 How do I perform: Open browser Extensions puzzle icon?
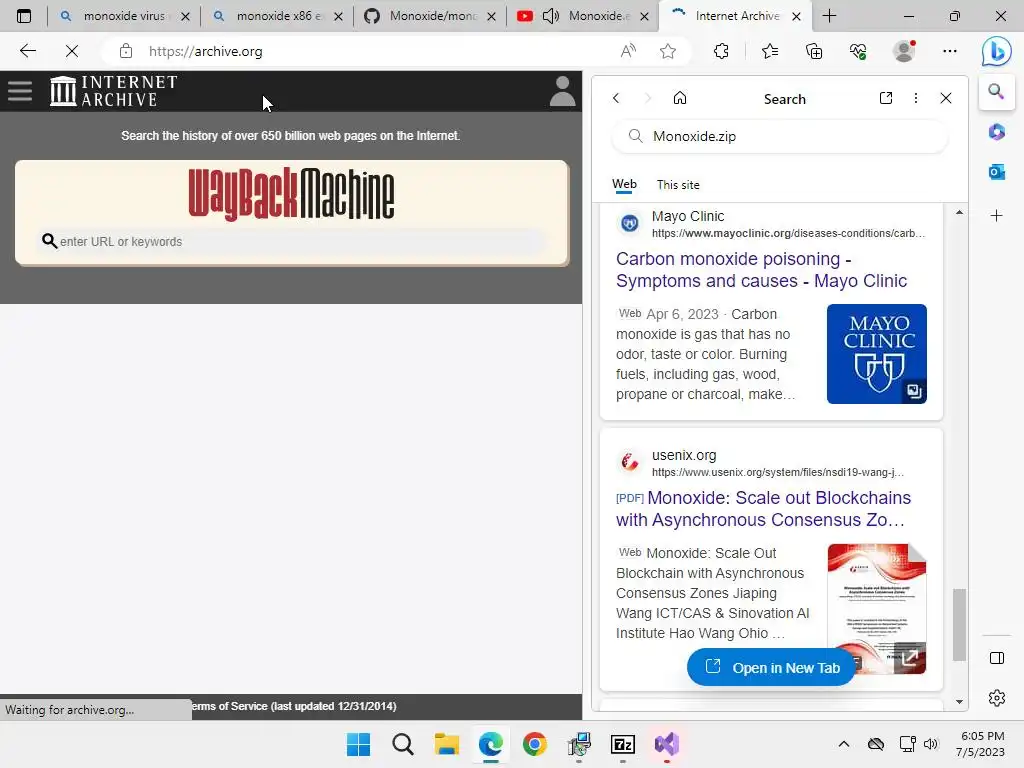721,51
